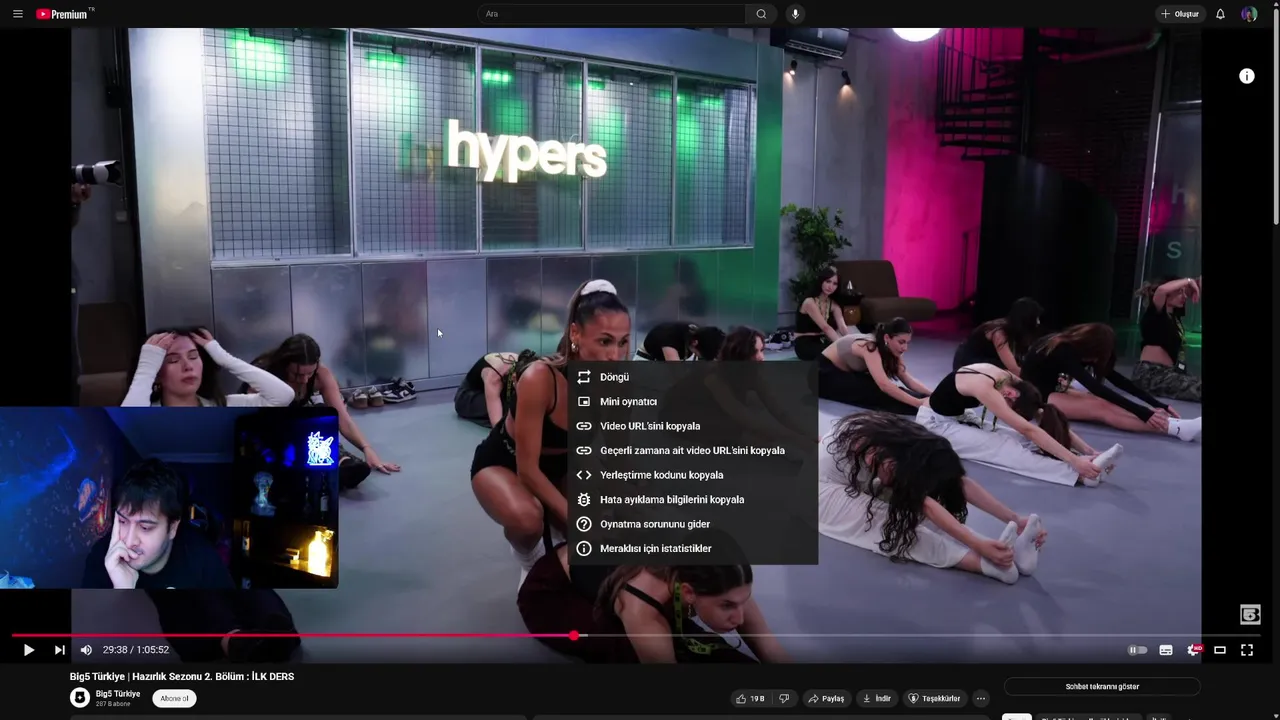This screenshot has height=720, width=1280.
Task: Open the account avatar menu
Action: coord(1249,14)
